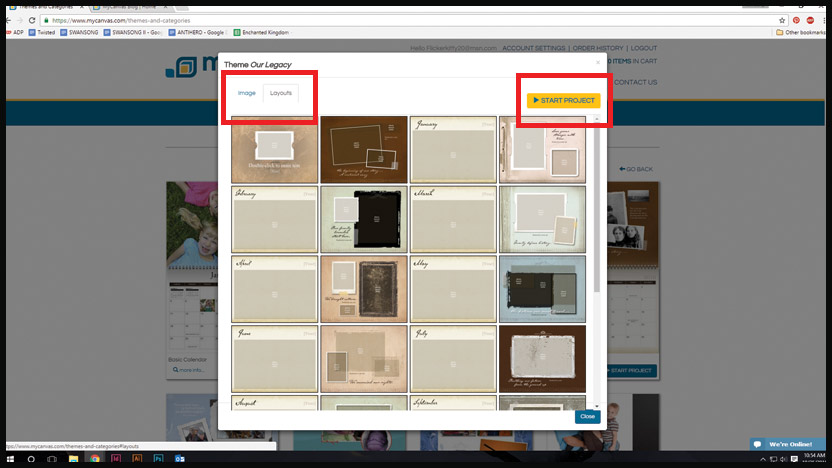Screen dimensions: 832x468
Task: Dismiss the theme dialog with the X
Action: [x=598, y=63]
